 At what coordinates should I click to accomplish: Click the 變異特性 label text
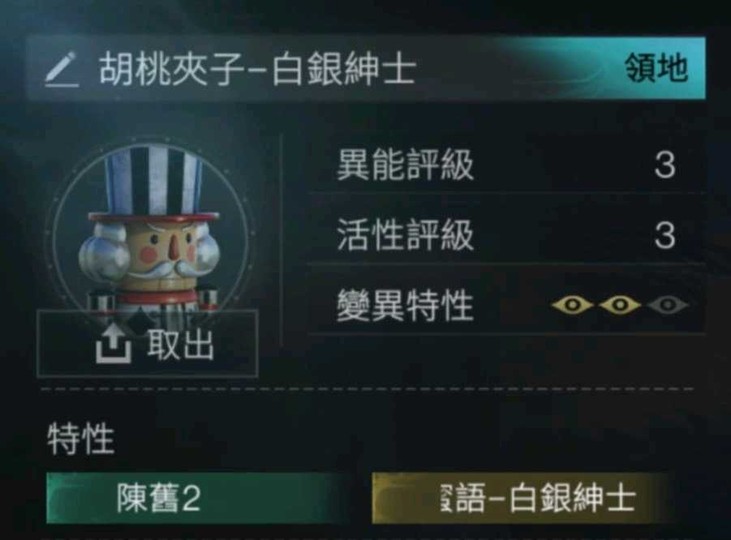[x=405, y=306]
